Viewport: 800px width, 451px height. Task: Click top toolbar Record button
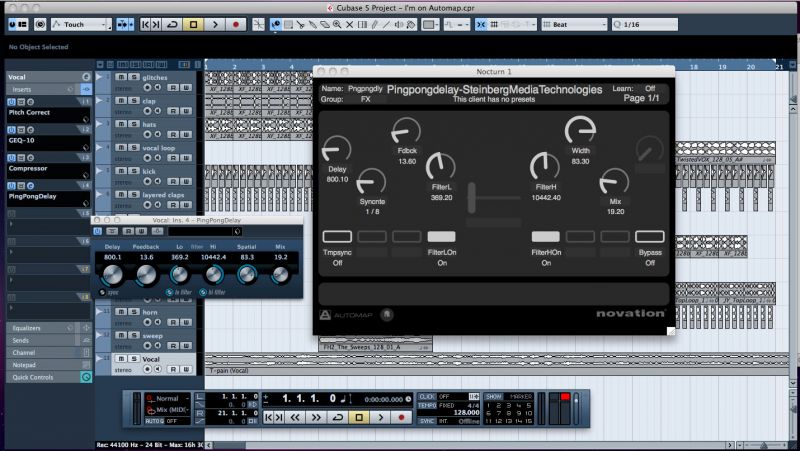[x=236, y=24]
